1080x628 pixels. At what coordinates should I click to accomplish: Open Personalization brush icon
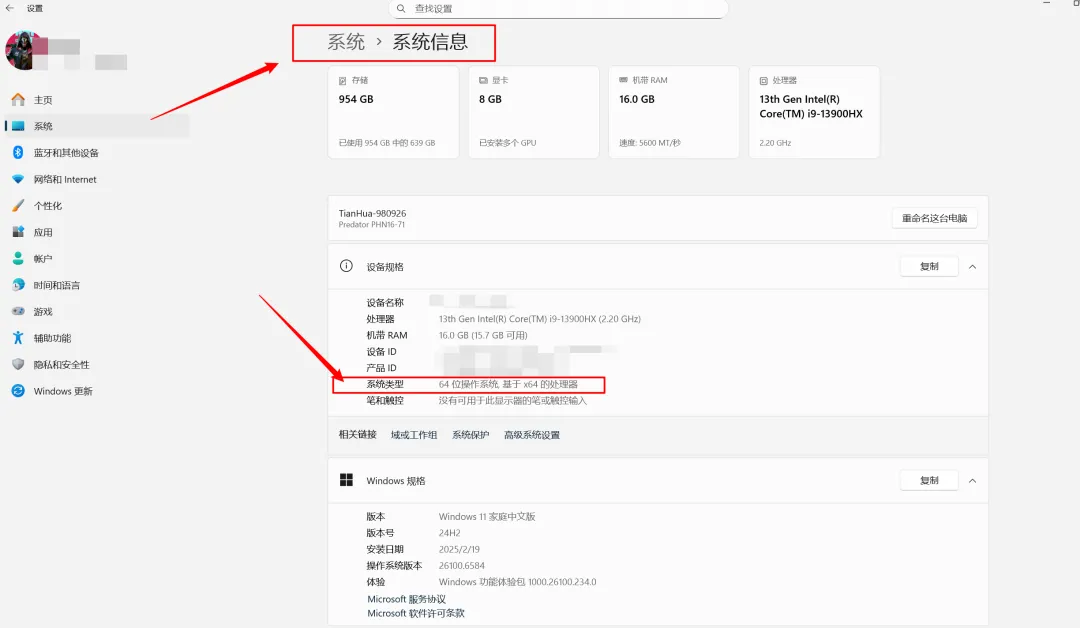[x=18, y=205]
